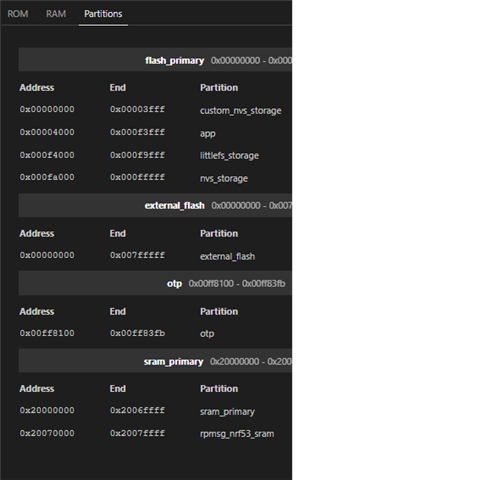Click address 0x20070000 of rpmsg_nrf53_sram
The width and height of the screenshot is (486, 480).
coord(47,433)
